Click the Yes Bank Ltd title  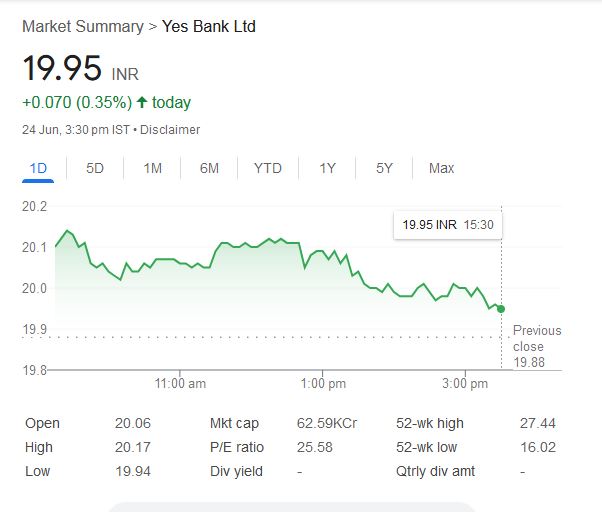(209, 26)
